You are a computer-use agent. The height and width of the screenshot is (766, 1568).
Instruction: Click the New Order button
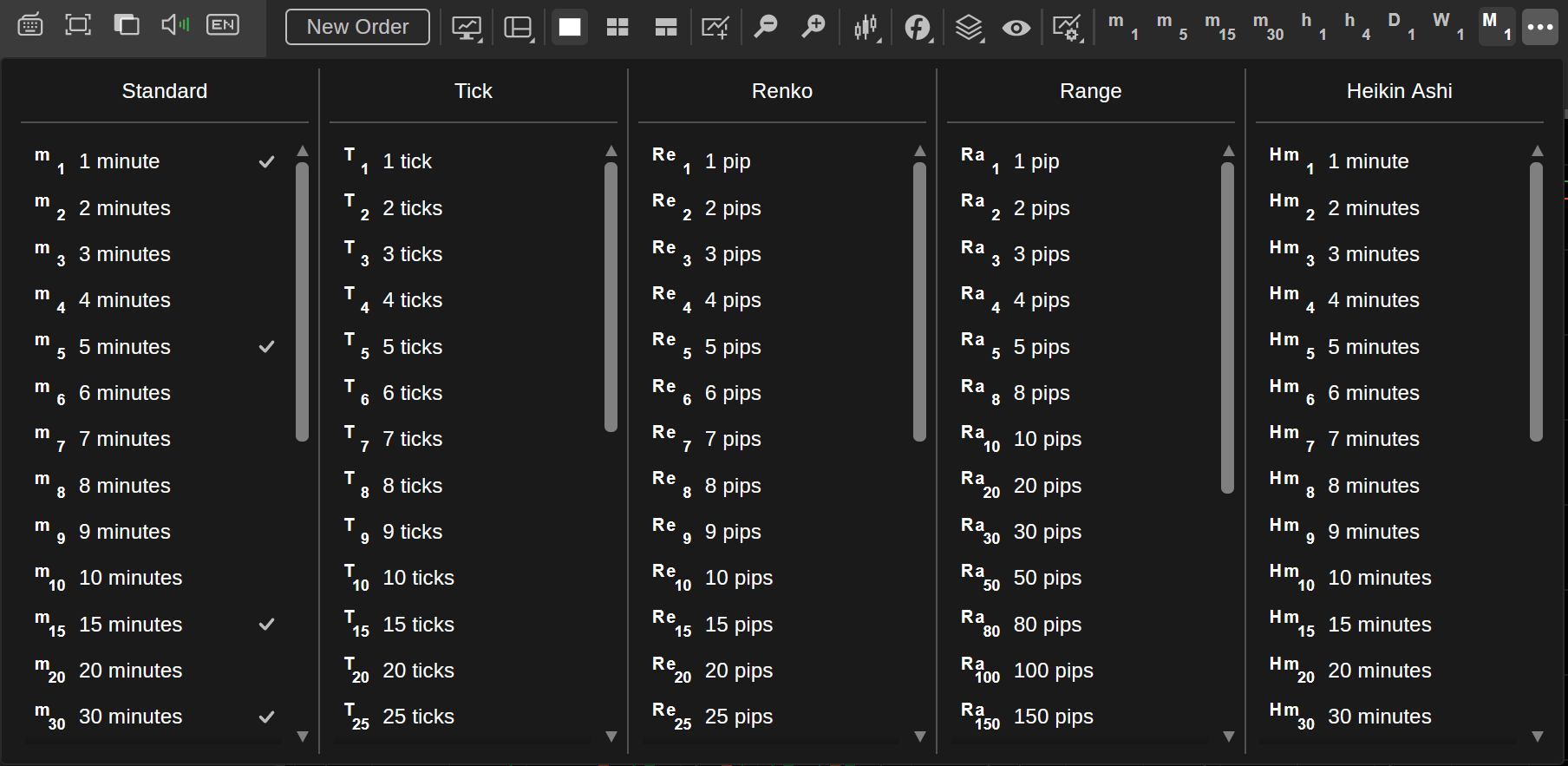pyautogui.click(x=357, y=27)
